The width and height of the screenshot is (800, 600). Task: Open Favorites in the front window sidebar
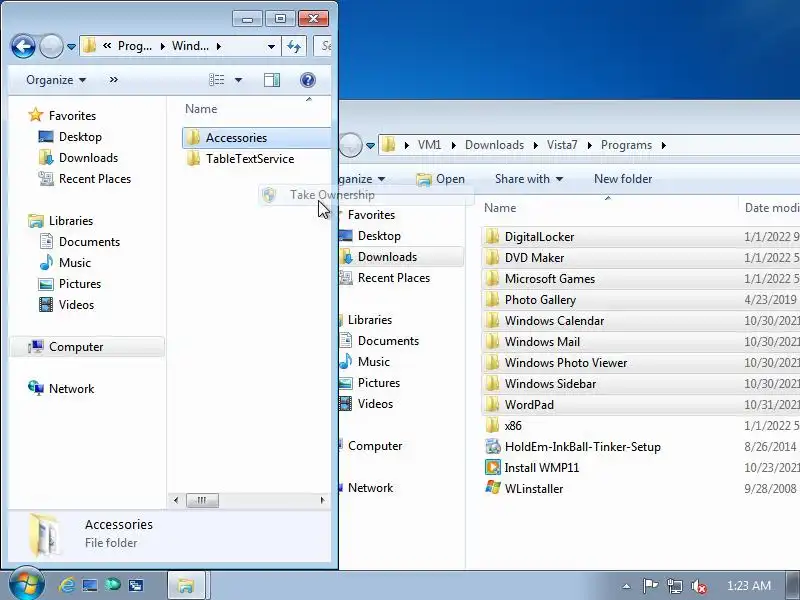tap(72, 116)
